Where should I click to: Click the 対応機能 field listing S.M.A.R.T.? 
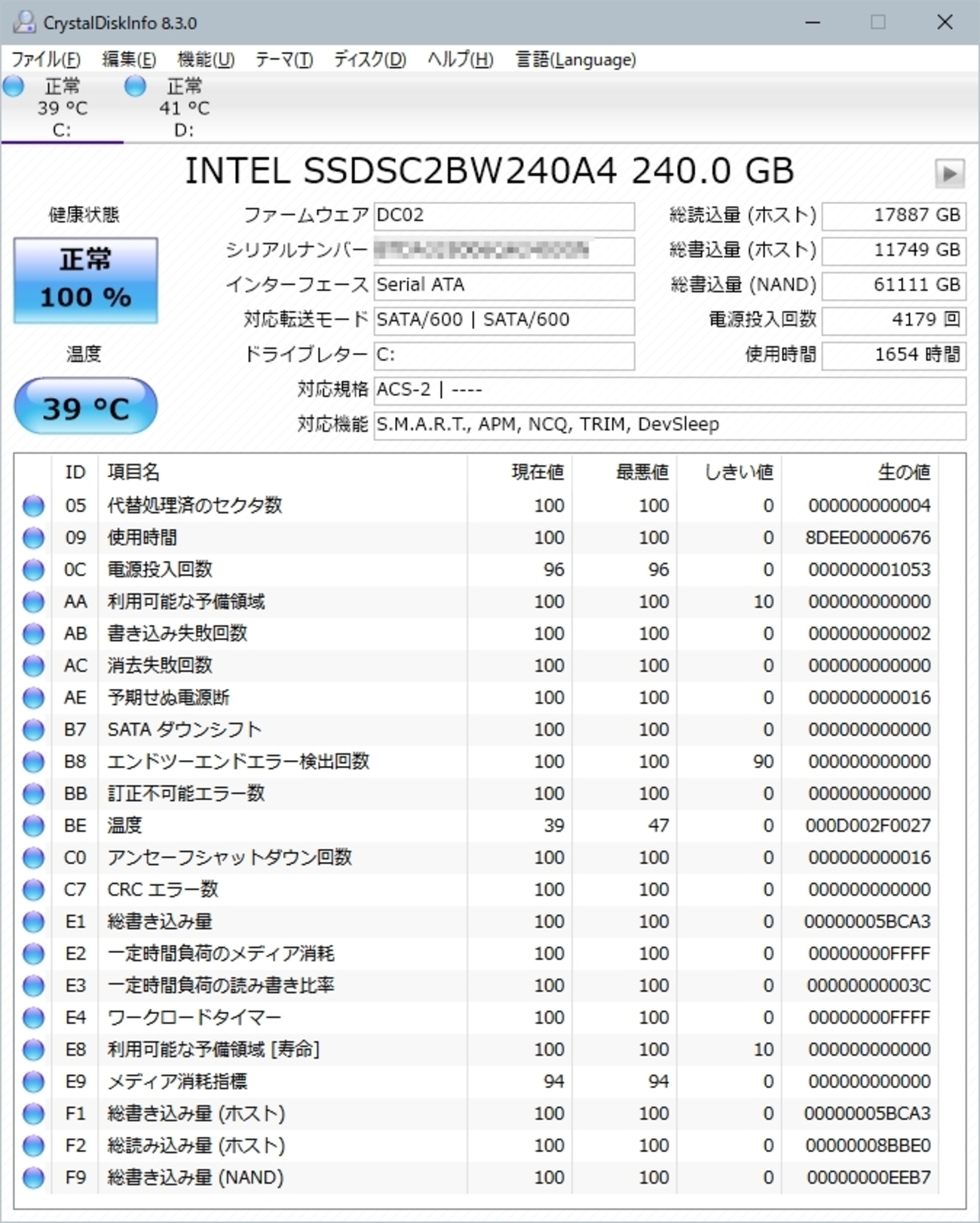[670, 425]
